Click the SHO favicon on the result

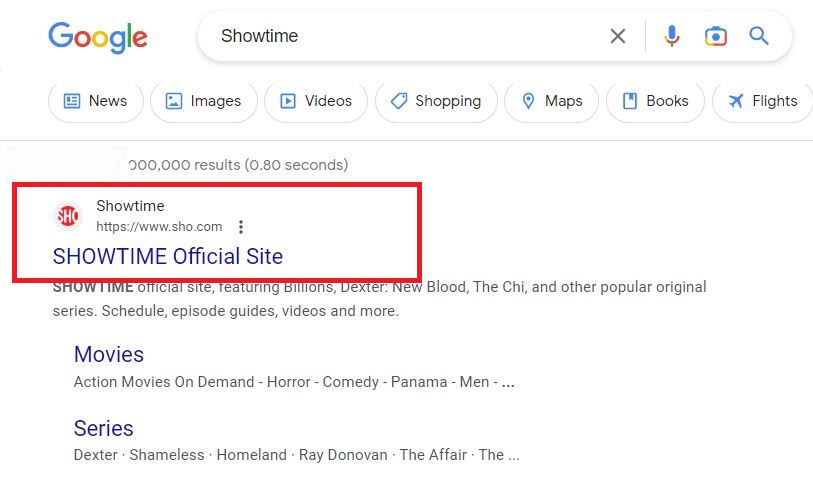coord(68,215)
